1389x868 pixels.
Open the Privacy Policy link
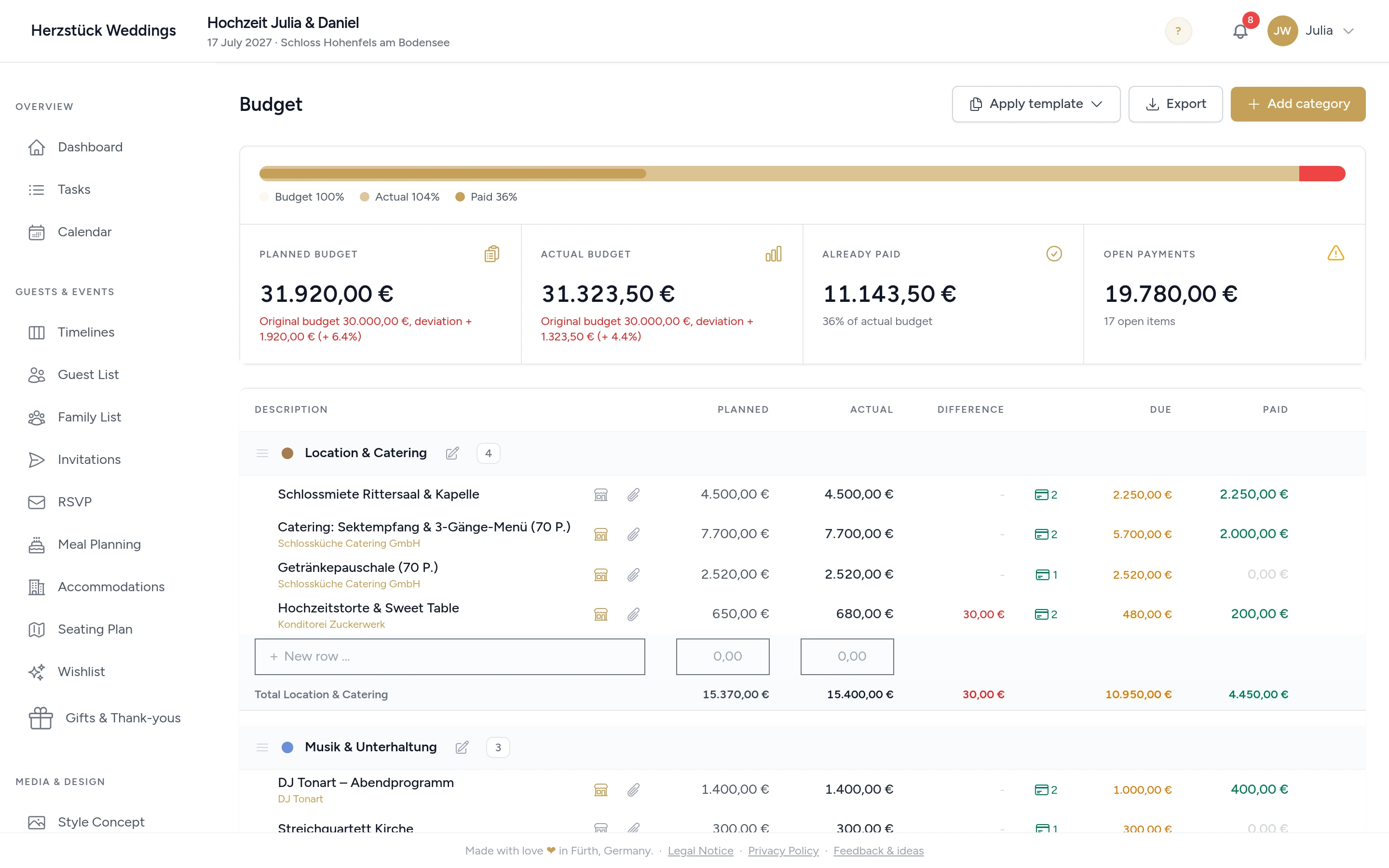pyautogui.click(x=783, y=850)
